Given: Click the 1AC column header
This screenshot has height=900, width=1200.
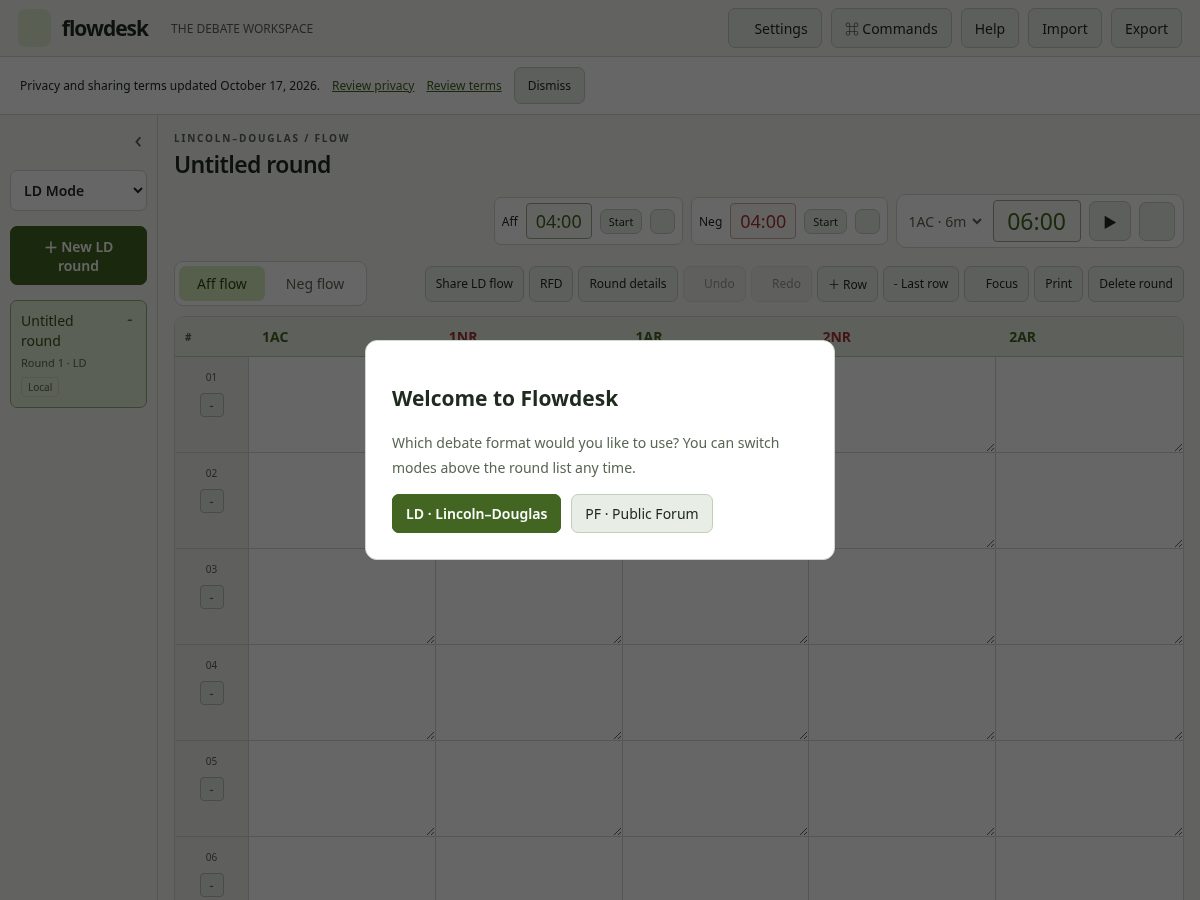Looking at the screenshot, I should [275, 337].
